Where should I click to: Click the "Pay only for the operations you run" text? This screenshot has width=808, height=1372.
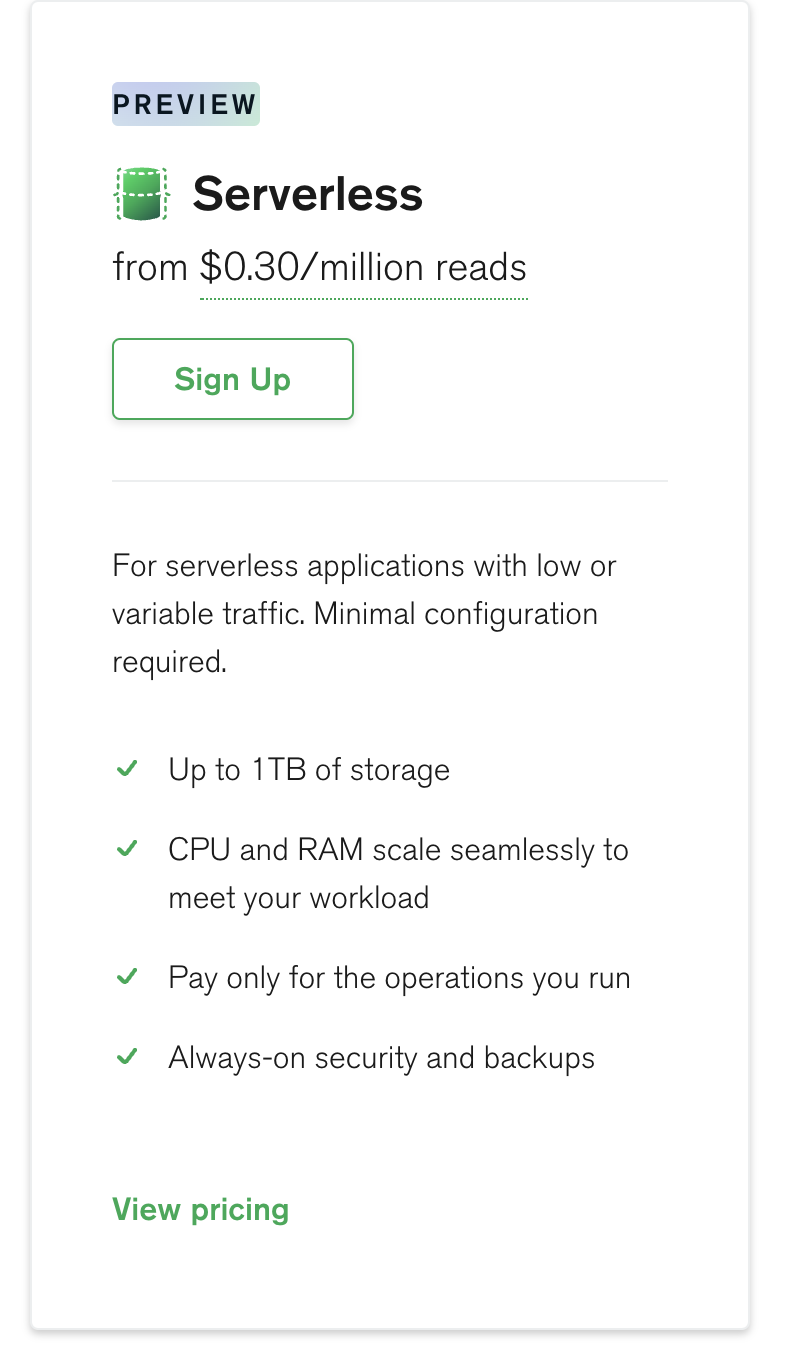pyautogui.click(x=399, y=977)
